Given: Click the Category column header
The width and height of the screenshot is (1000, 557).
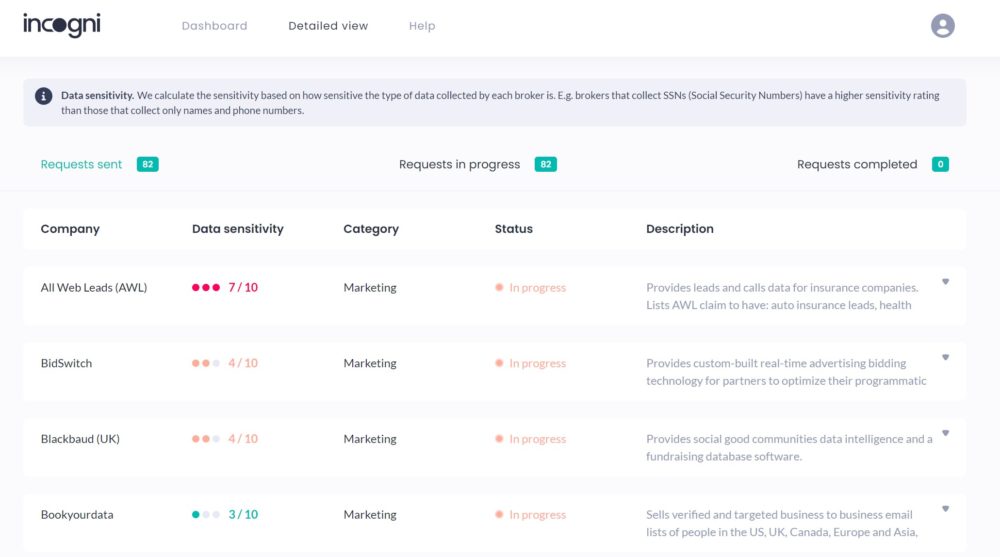Looking at the screenshot, I should pyautogui.click(x=371, y=228).
